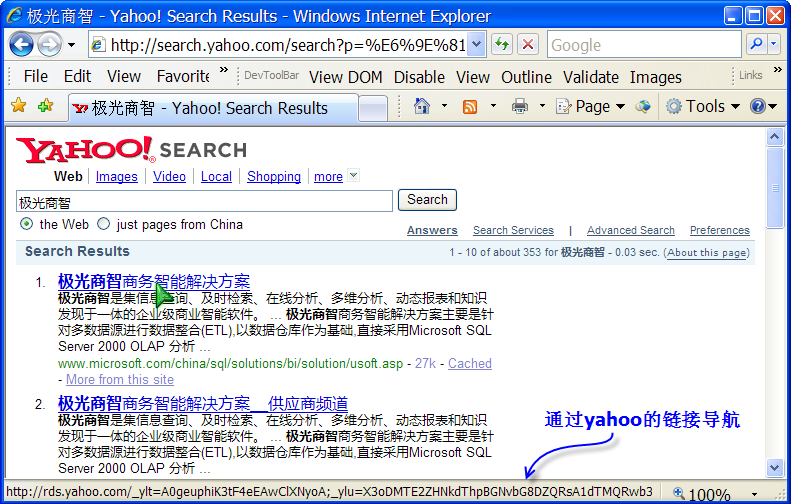Click the Yahoo! Search logo
The image size is (791, 504).
pos(131,150)
